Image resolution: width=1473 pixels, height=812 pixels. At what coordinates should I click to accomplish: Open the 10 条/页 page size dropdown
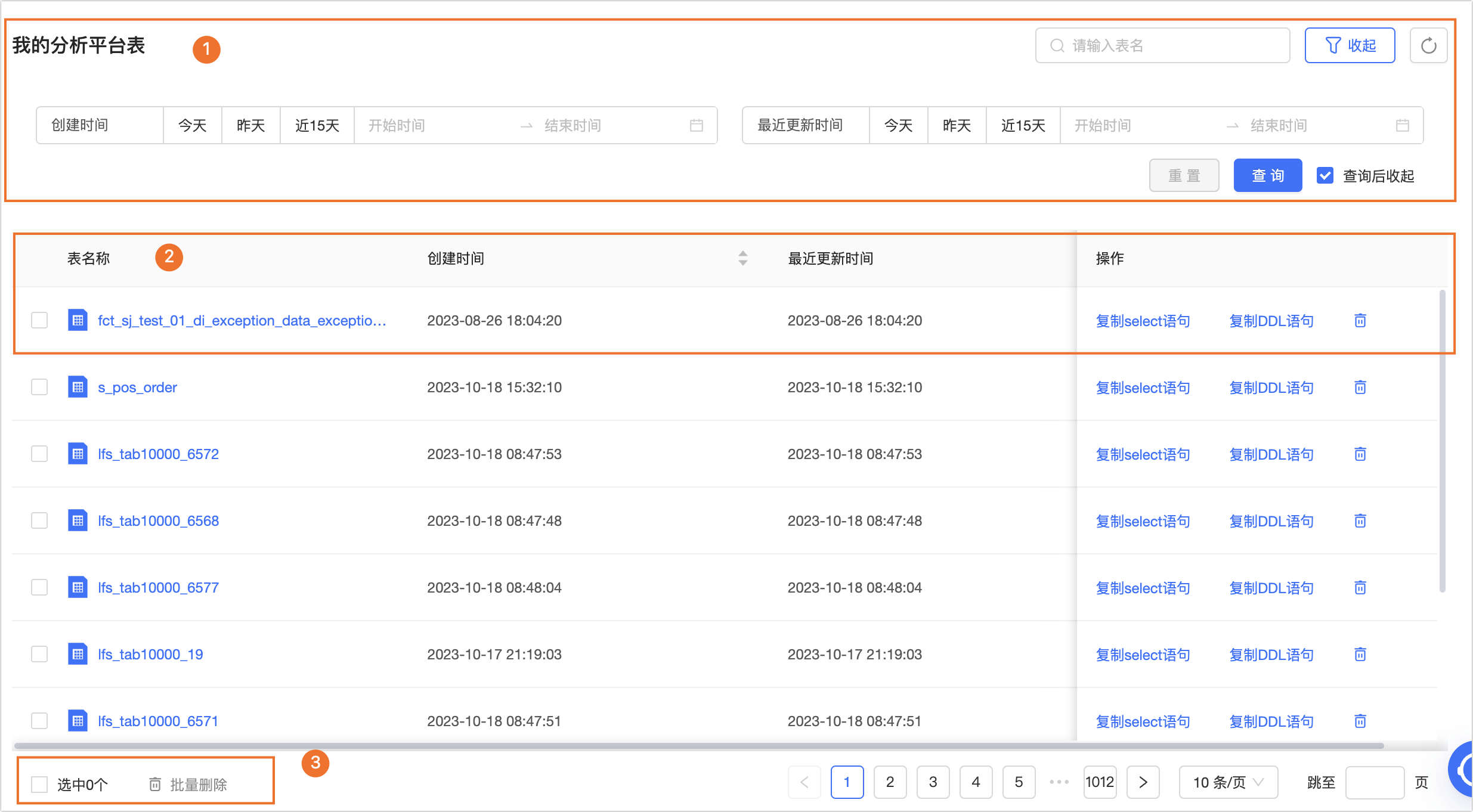pos(1228,782)
